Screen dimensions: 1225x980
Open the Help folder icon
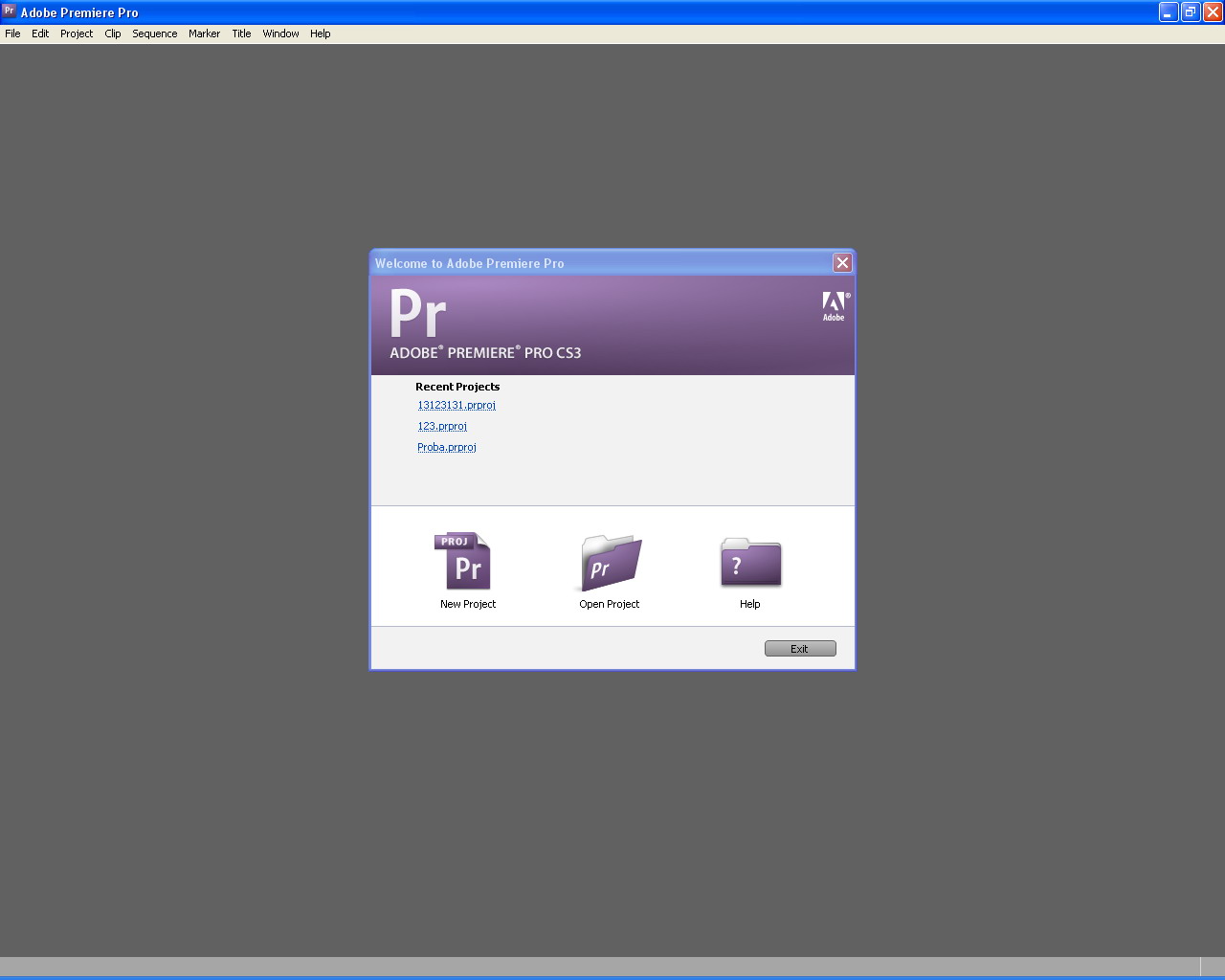[751, 563]
